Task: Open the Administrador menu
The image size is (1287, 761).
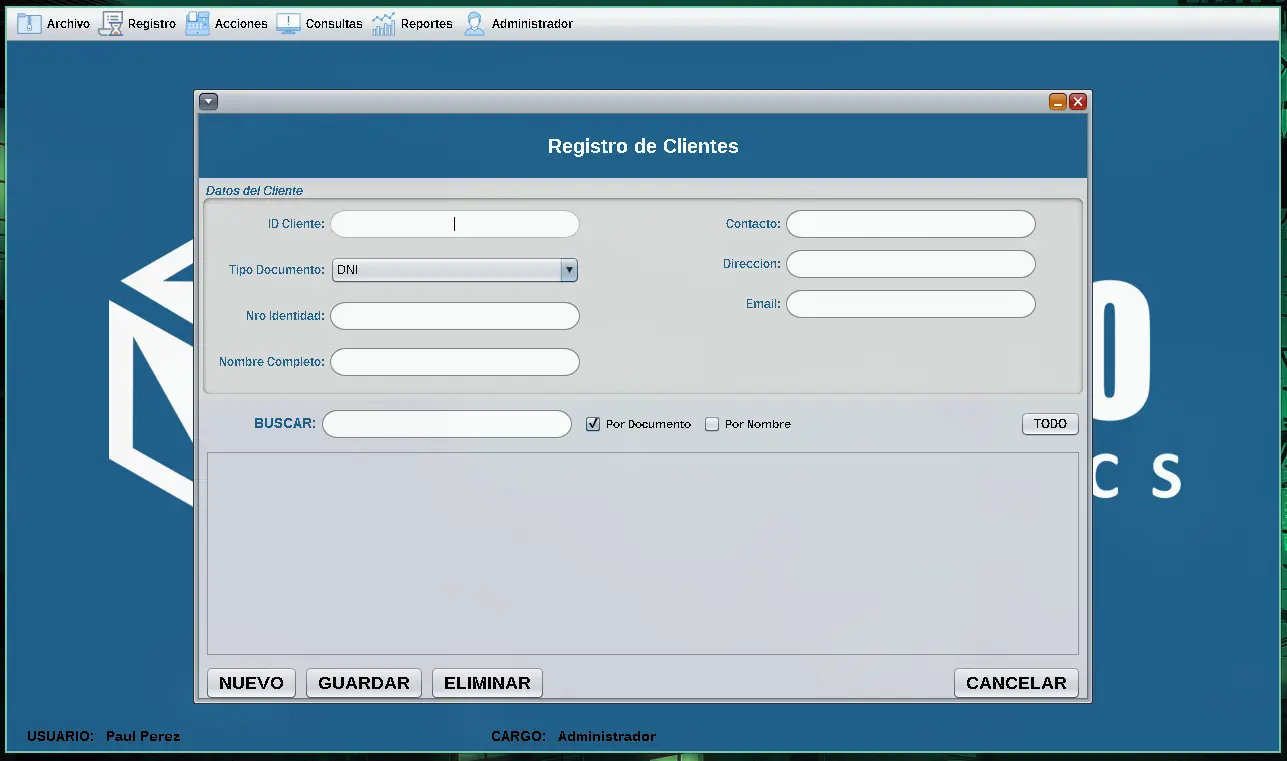Action: 518,24
